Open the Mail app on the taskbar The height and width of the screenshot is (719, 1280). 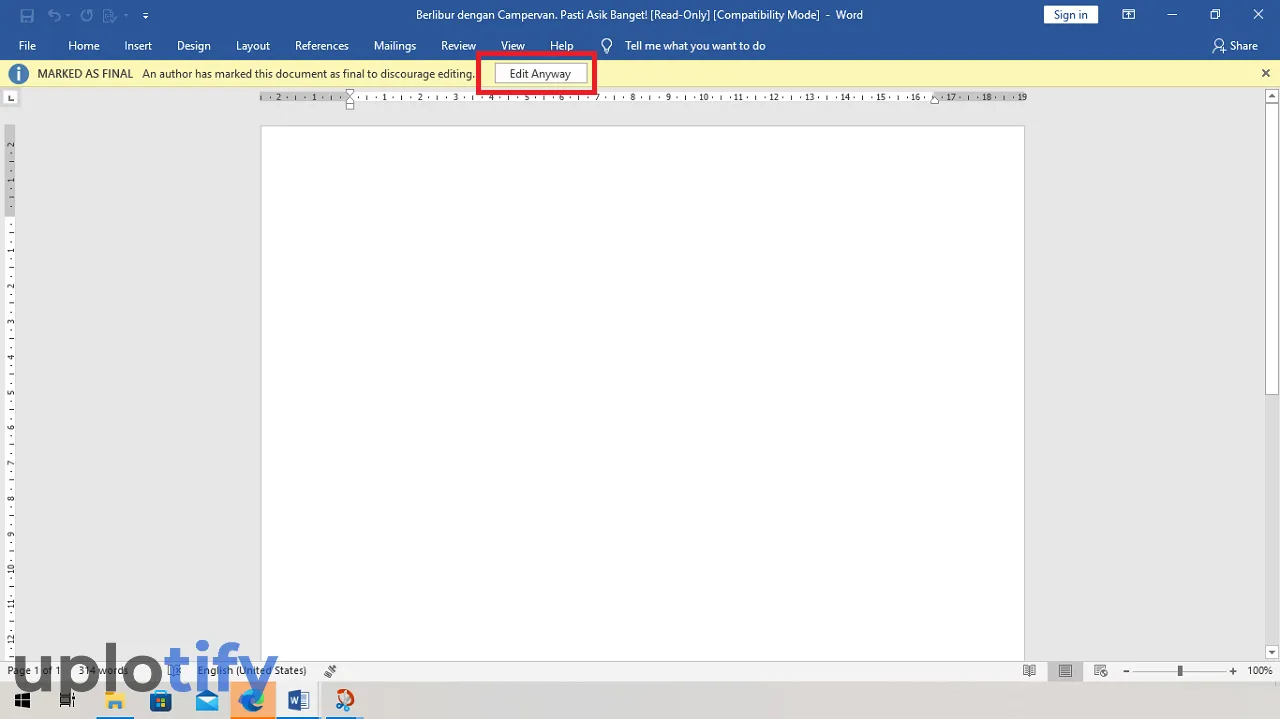click(x=207, y=700)
